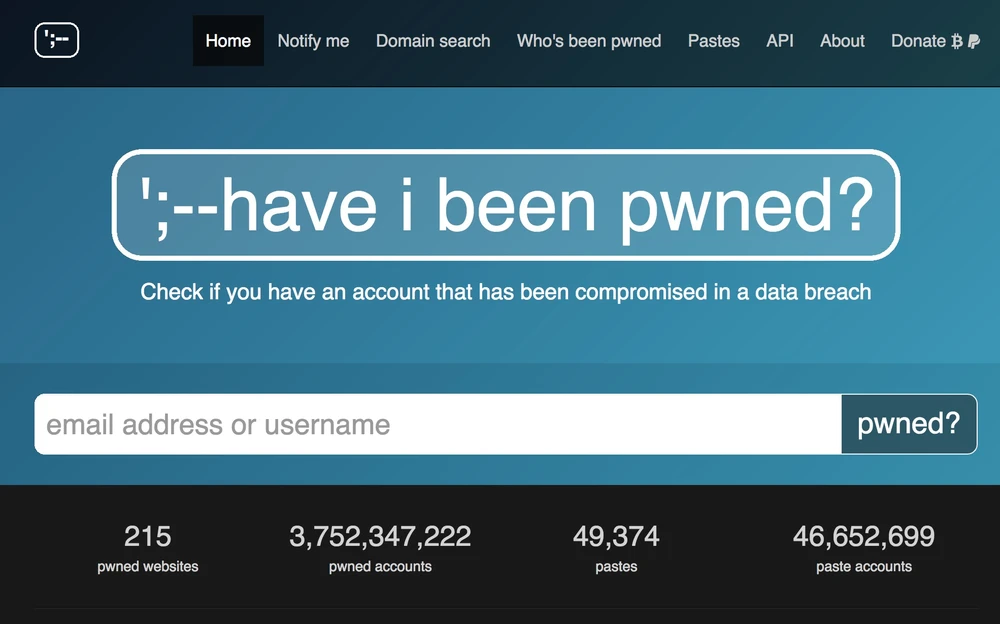Open the Who's been pwned page
Image resolution: width=1000 pixels, height=624 pixels.
pos(589,41)
